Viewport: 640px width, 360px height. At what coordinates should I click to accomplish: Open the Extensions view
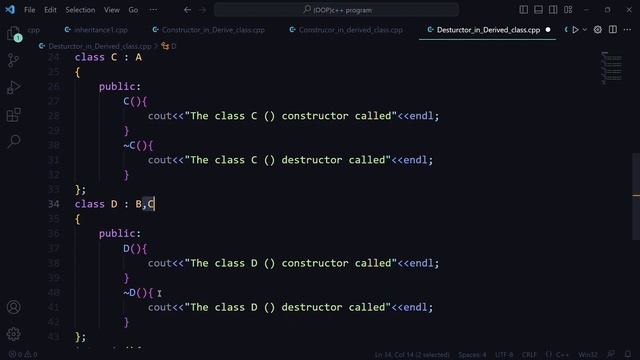13,115
